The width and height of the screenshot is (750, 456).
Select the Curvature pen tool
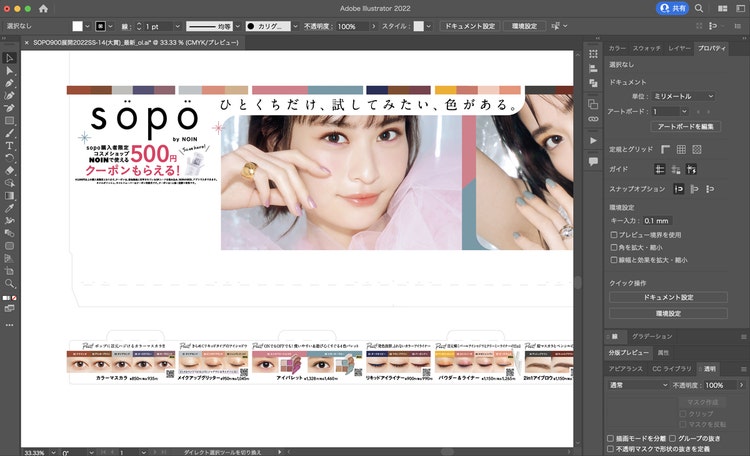[x=9, y=96]
